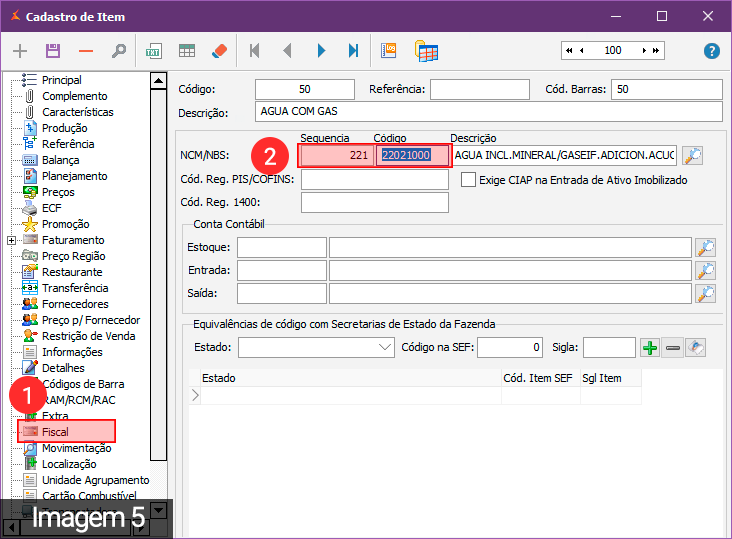Step page size forward arrow next to 100
The image size is (732, 539).
(x=644, y=50)
